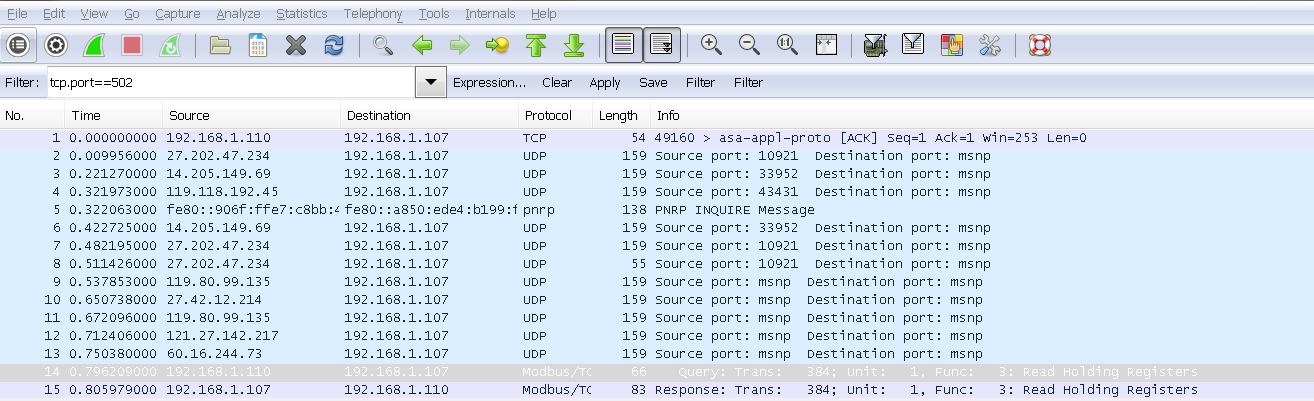Open capture options gear icon

coord(56,45)
